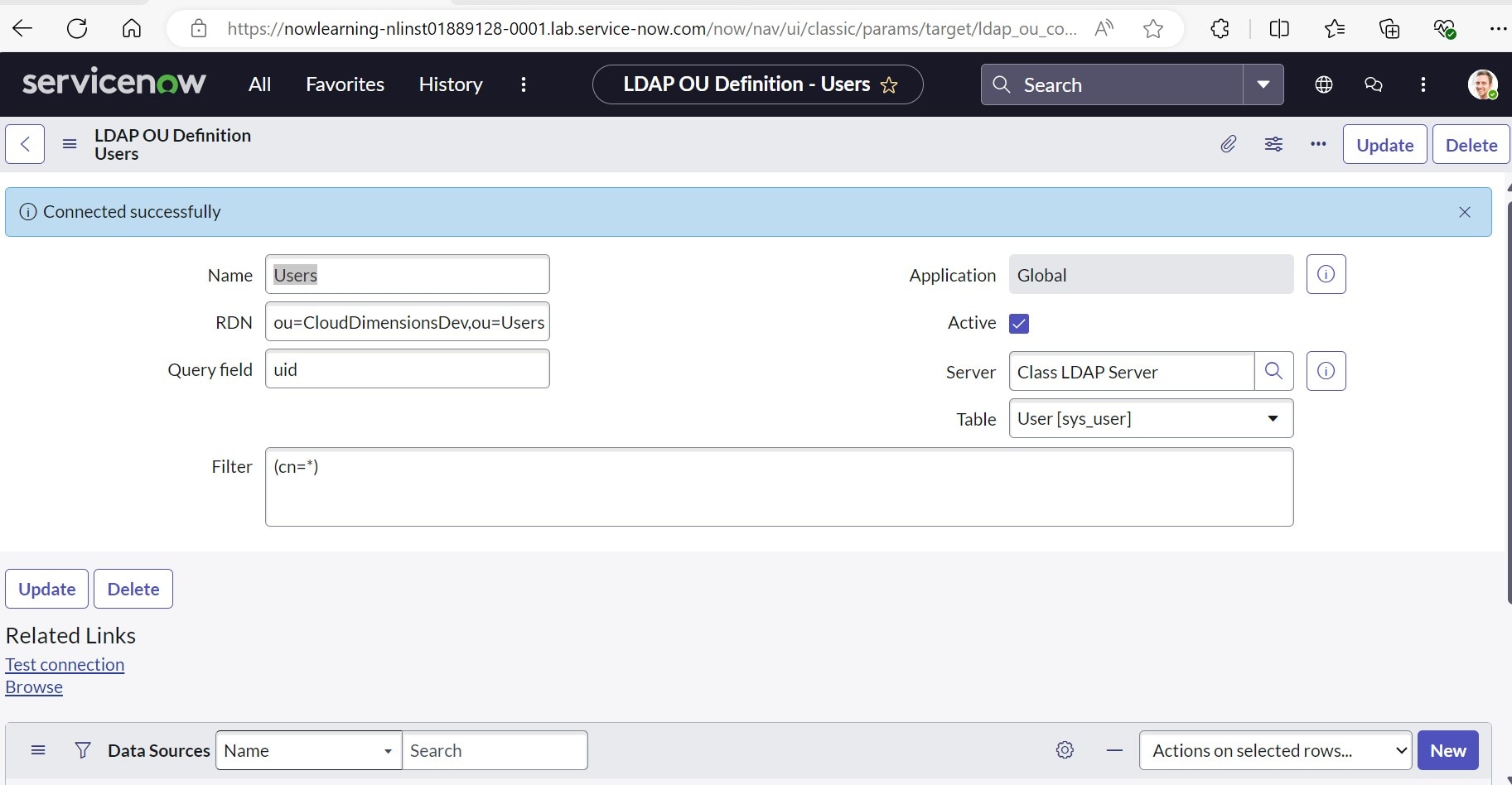Open the Data Sources list settings gear
This screenshot has height=785, width=1512.
tap(1065, 750)
